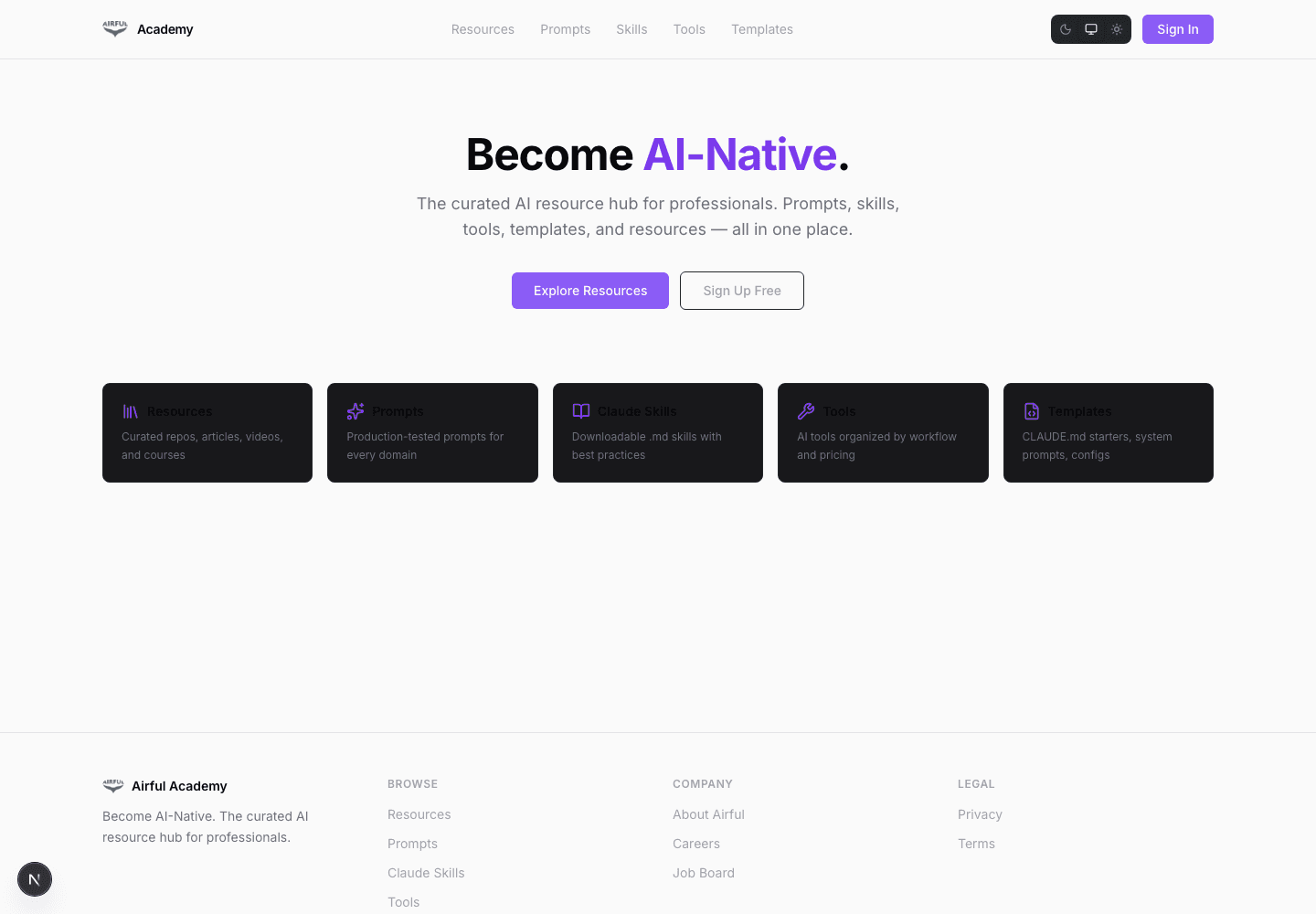
Task: Click the LEGAL footer heading
Action: (x=976, y=784)
